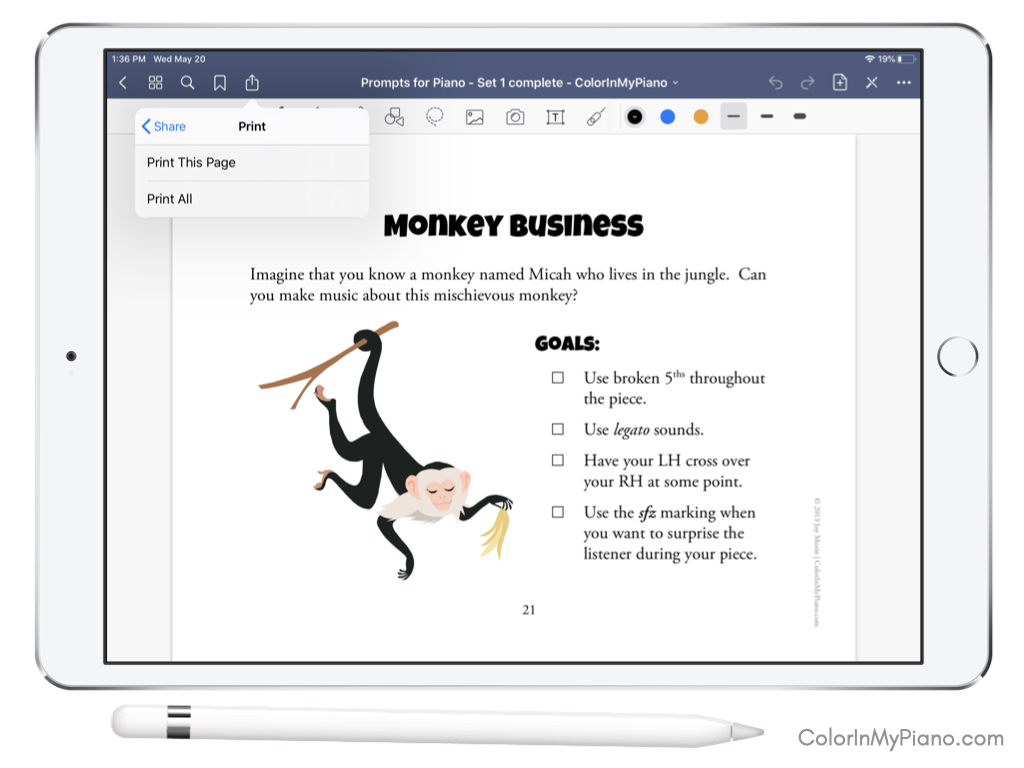Select the laser pointer tool
Image resolution: width=1024 pixels, height=768 pixels.
(x=596, y=117)
